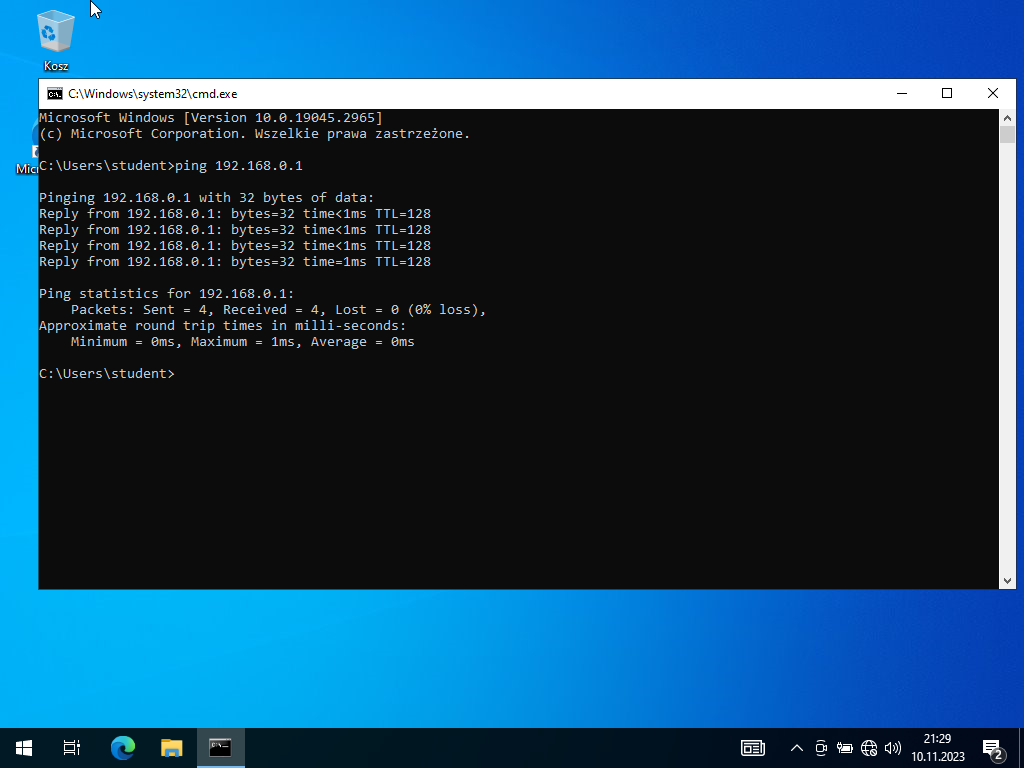Click the cmd.exe title bar system icon

click(55, 94)
